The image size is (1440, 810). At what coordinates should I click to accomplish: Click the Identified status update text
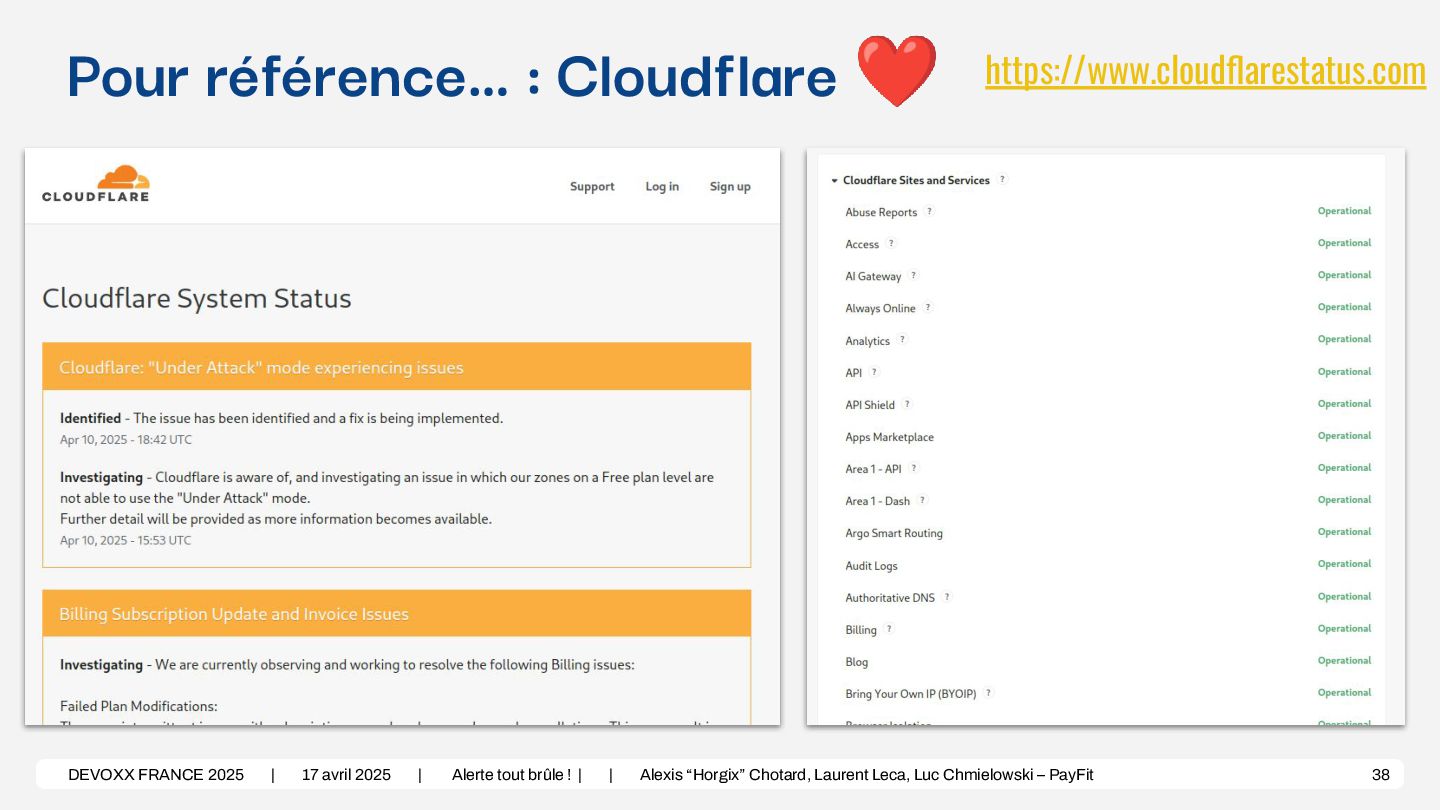click(x=282, y=418)
